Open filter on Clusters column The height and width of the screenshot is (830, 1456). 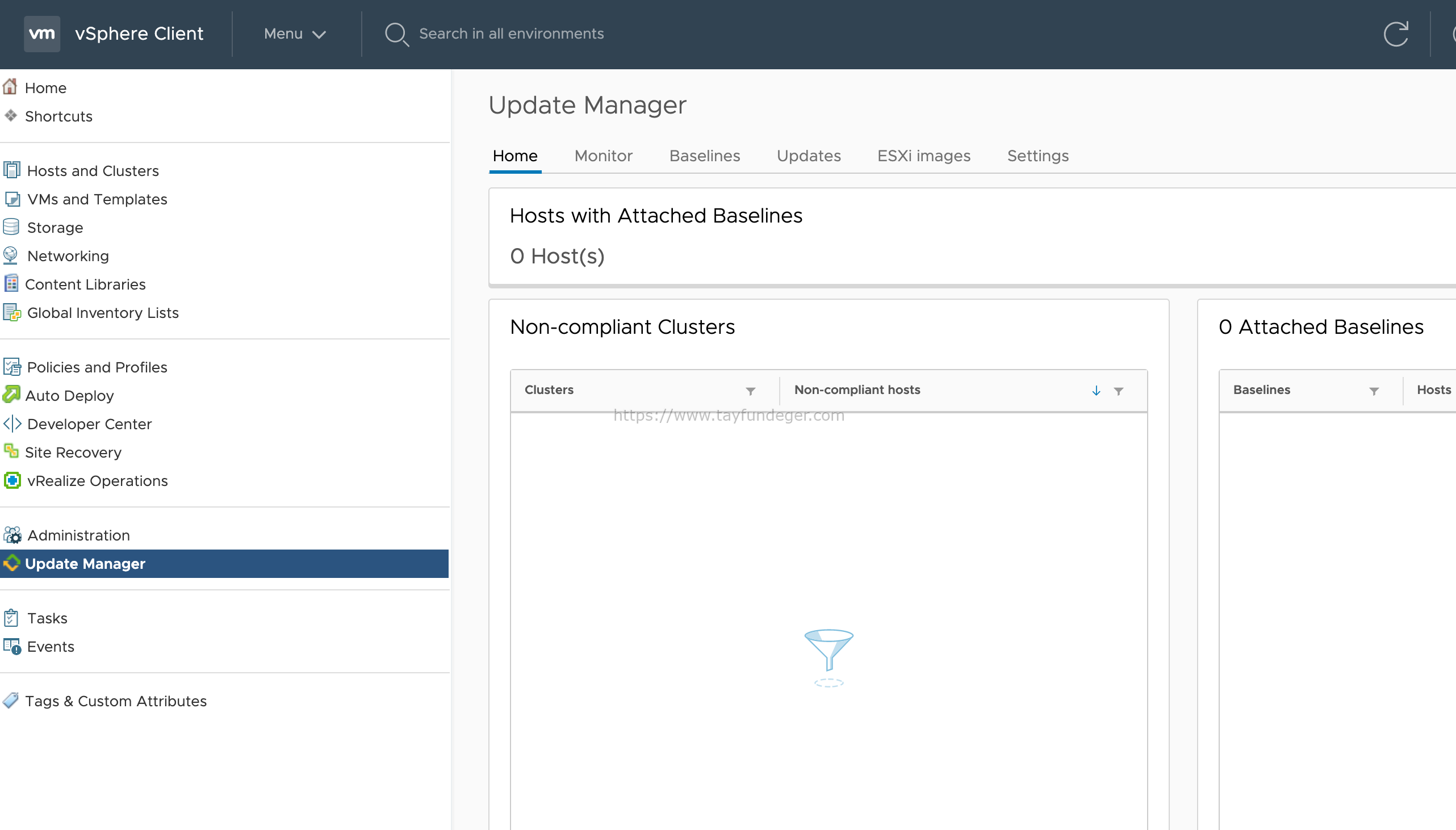pyautogui.click(x=750, y=391)
